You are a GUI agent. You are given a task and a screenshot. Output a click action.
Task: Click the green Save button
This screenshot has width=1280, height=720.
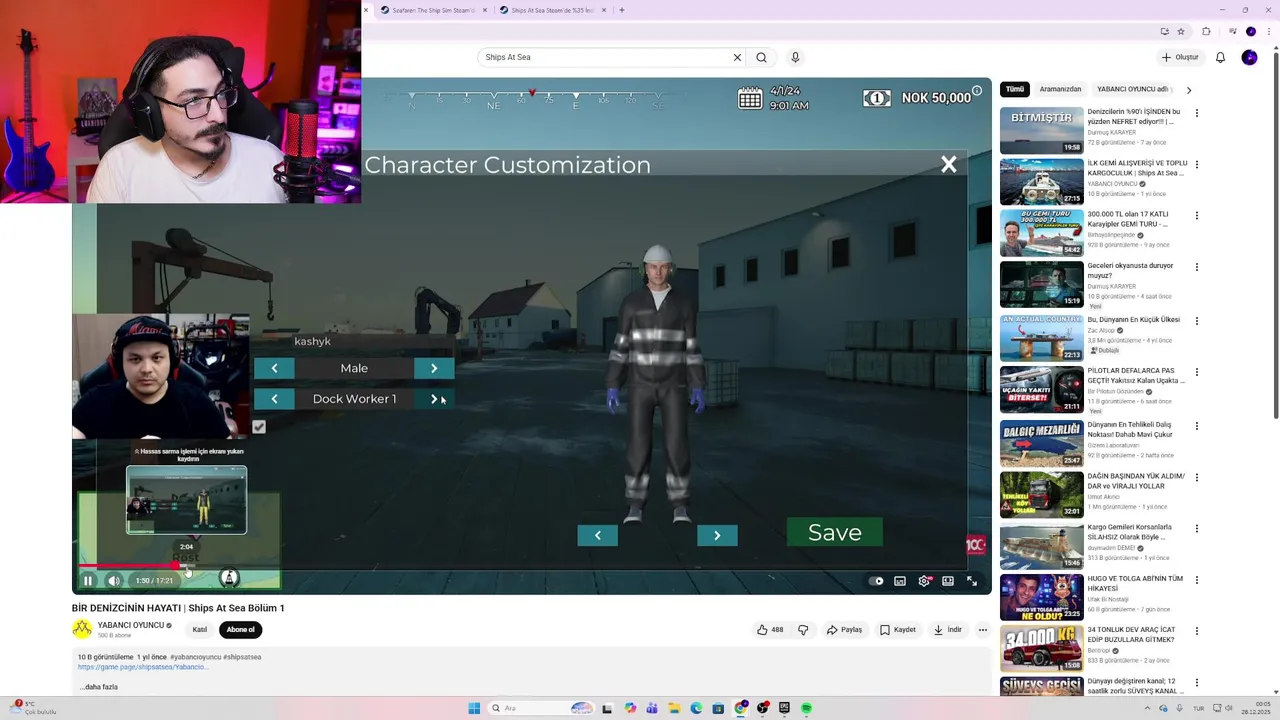835,533
